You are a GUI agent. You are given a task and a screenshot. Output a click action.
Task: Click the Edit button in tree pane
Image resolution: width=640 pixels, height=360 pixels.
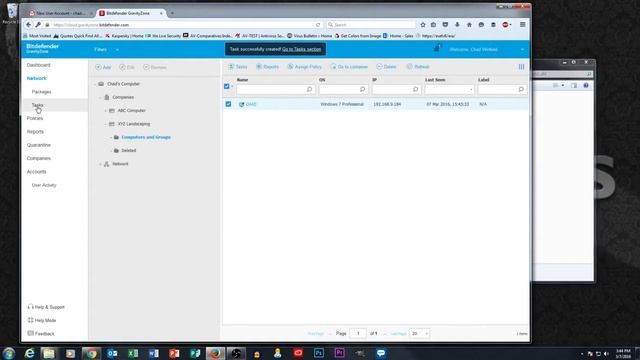click(x=127, y=67)
